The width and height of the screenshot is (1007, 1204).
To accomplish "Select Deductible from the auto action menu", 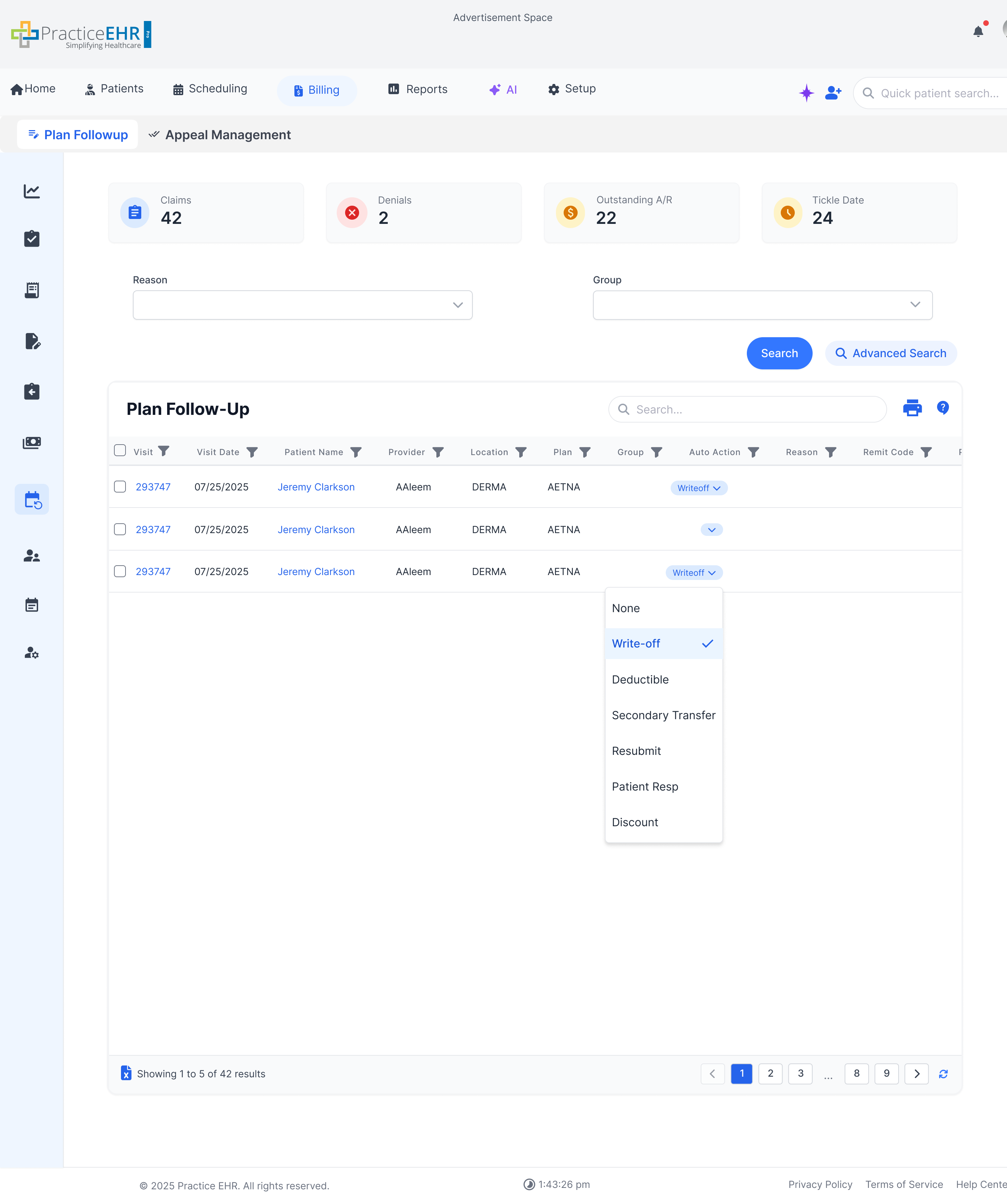I will tap(640, 679).
